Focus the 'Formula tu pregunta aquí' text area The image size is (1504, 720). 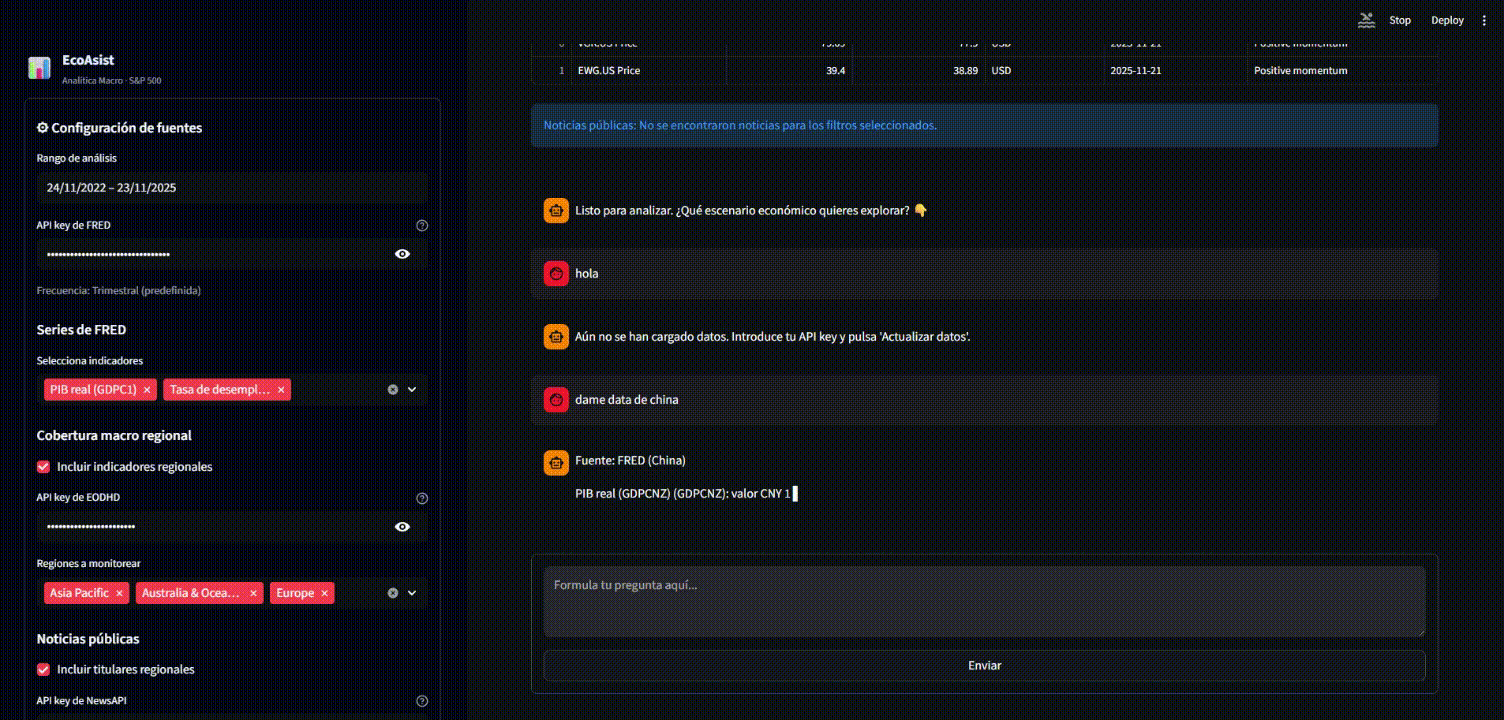(984, 602)
